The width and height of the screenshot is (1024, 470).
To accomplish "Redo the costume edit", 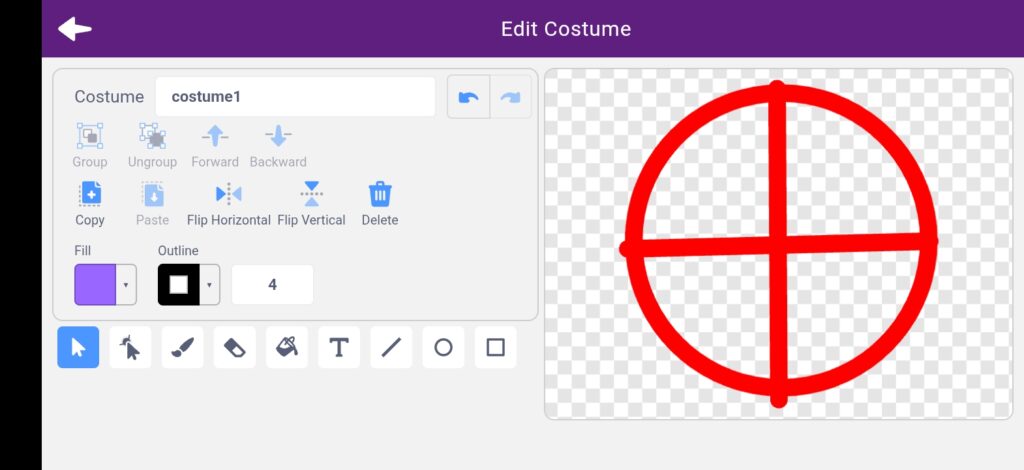I will click(x=510, y=97).
